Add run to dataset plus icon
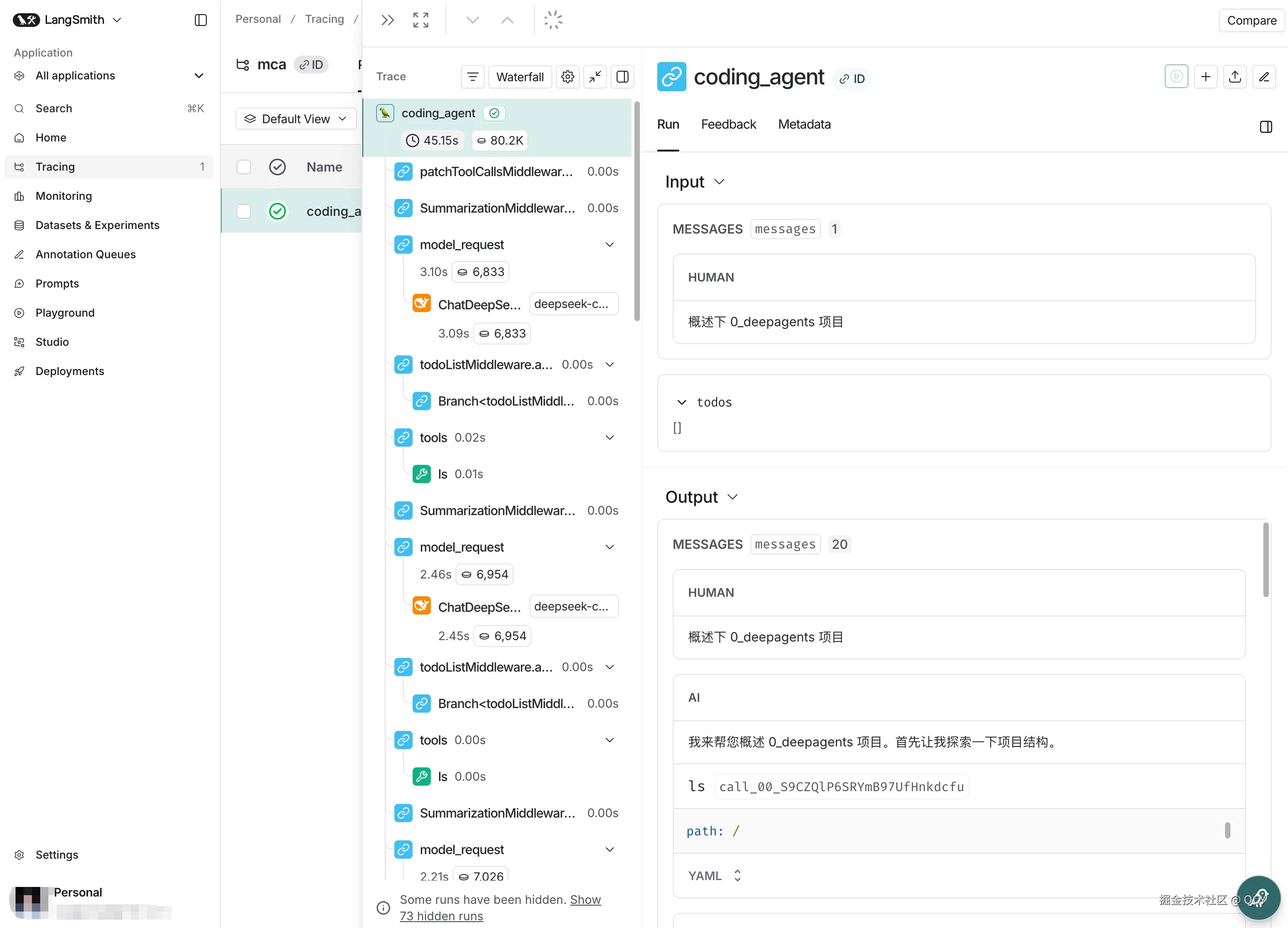The height and width of the screenshot is (928, 1288). (x=1205, y=77)
